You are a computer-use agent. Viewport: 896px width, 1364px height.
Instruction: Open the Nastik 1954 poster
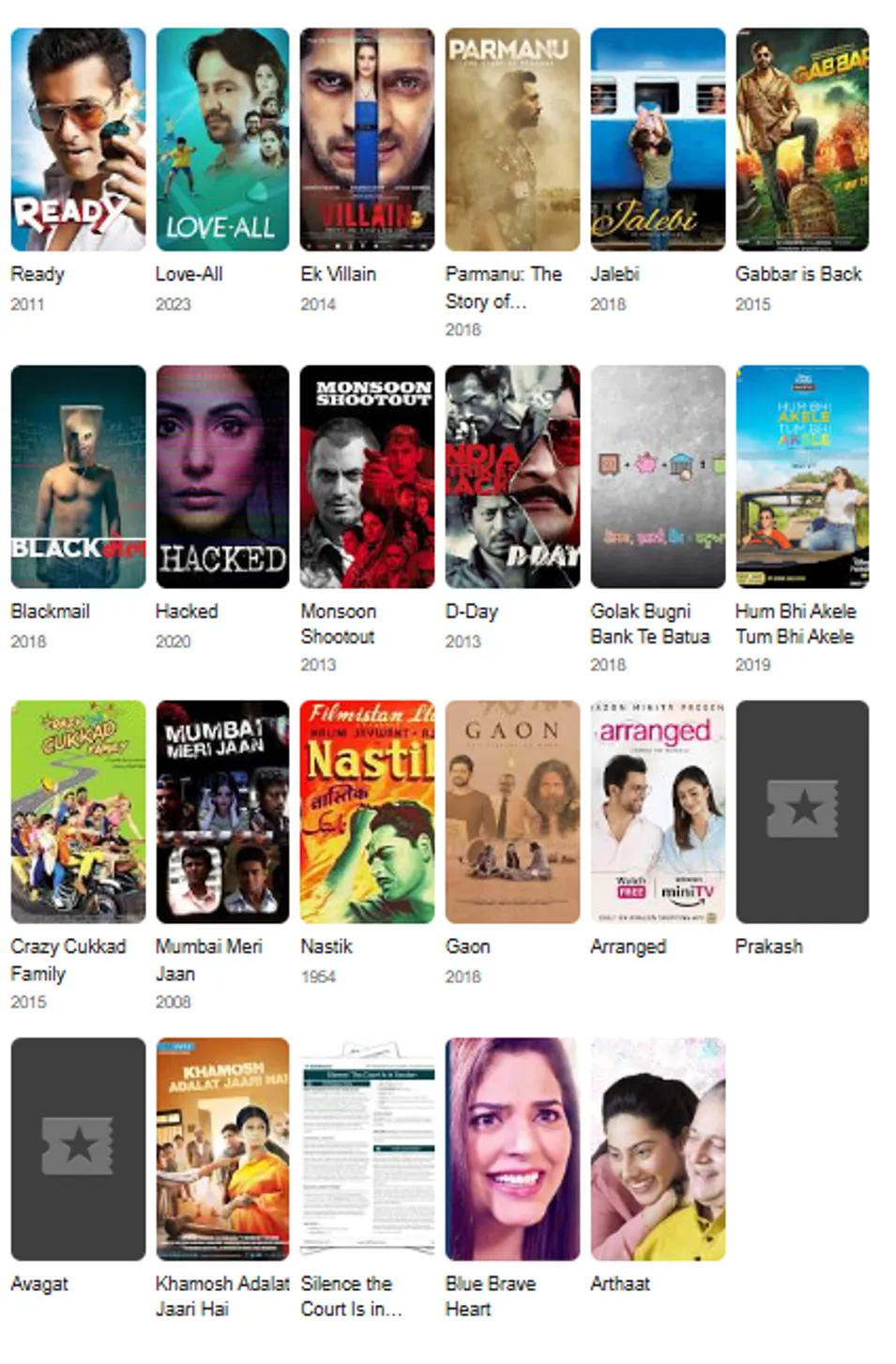coord(367,811)
